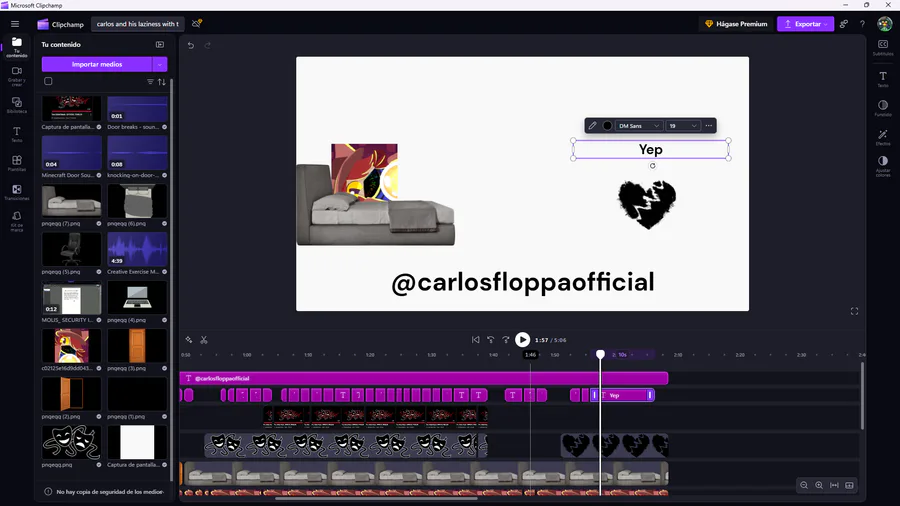Fit timeline to screen icon
Image resolution: width=900 pixels, height=506 pixels.
(x=835, y=485)
